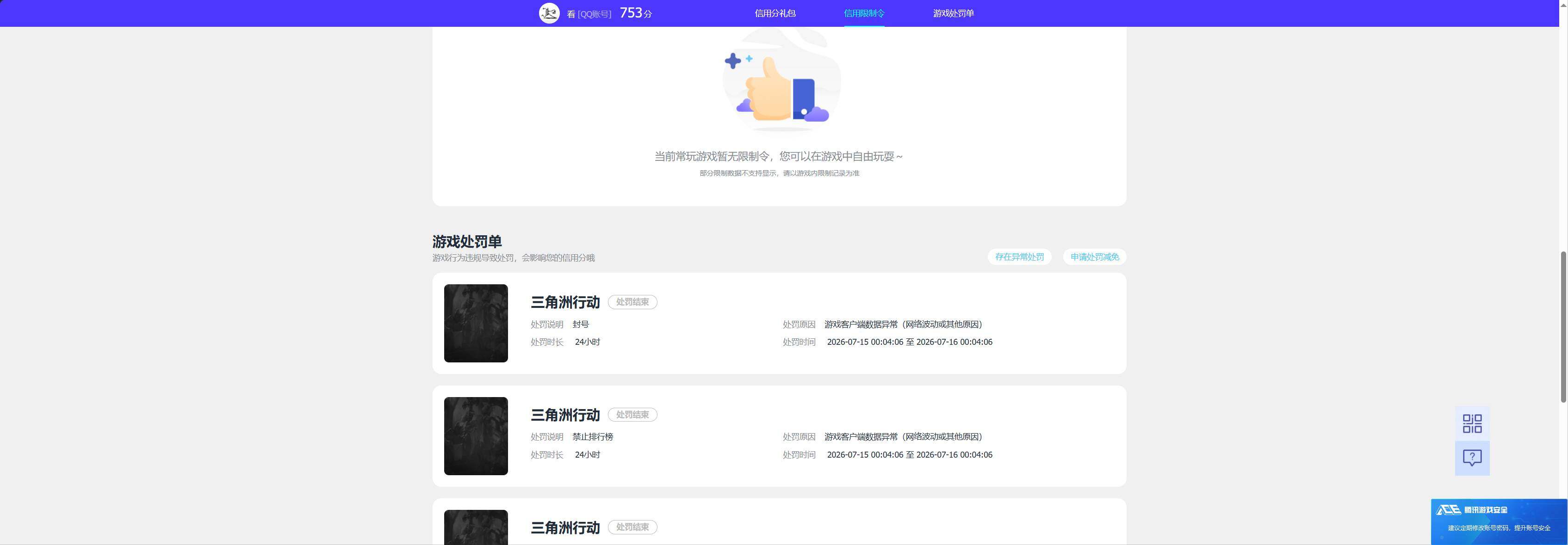Click the 禁止排行榜 punishment description text
Image resolution: width=1568 pixels, height=545 pixels.
[x=592, y=437]
